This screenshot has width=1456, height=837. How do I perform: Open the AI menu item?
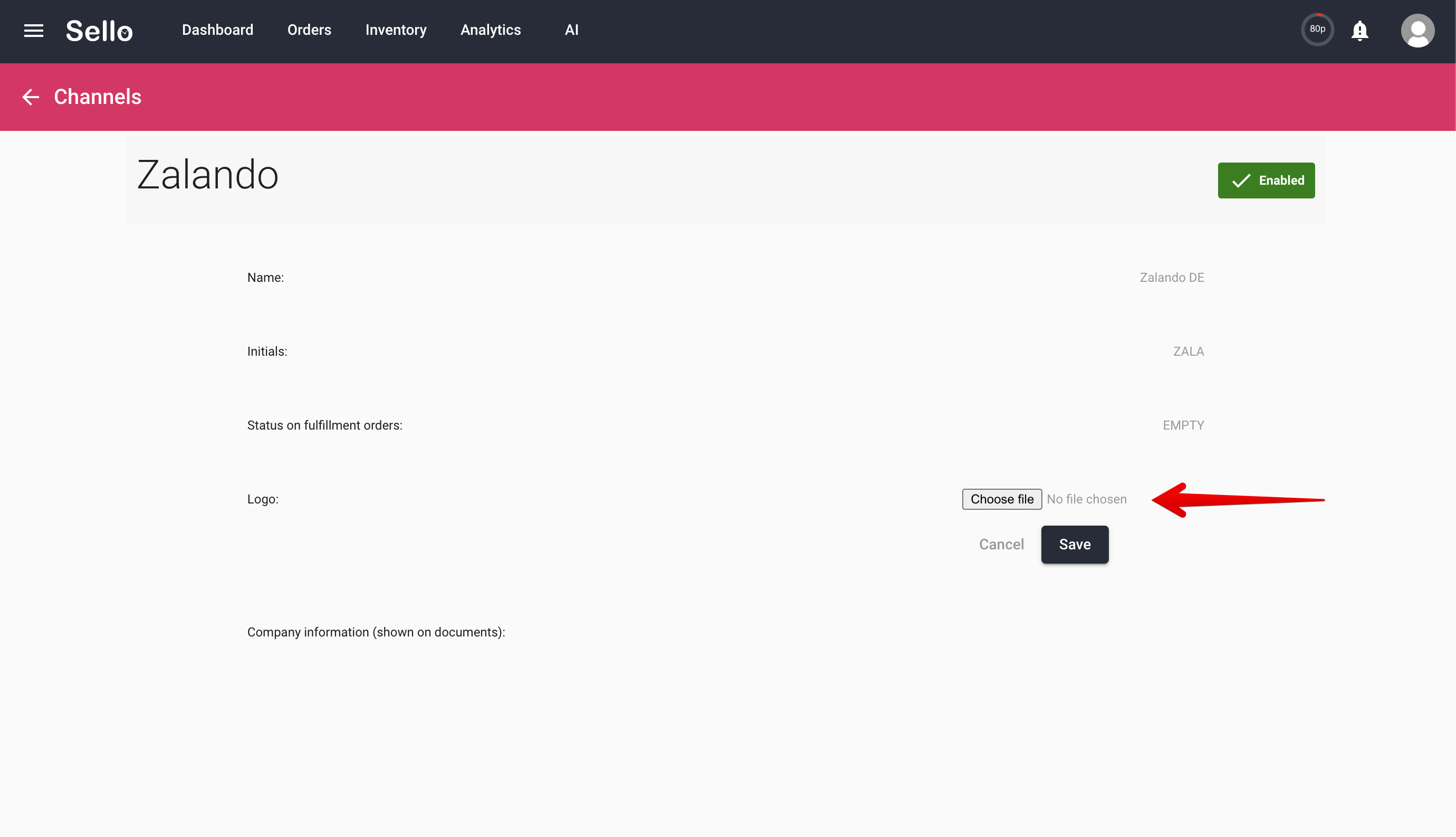(x=571, y=30)
